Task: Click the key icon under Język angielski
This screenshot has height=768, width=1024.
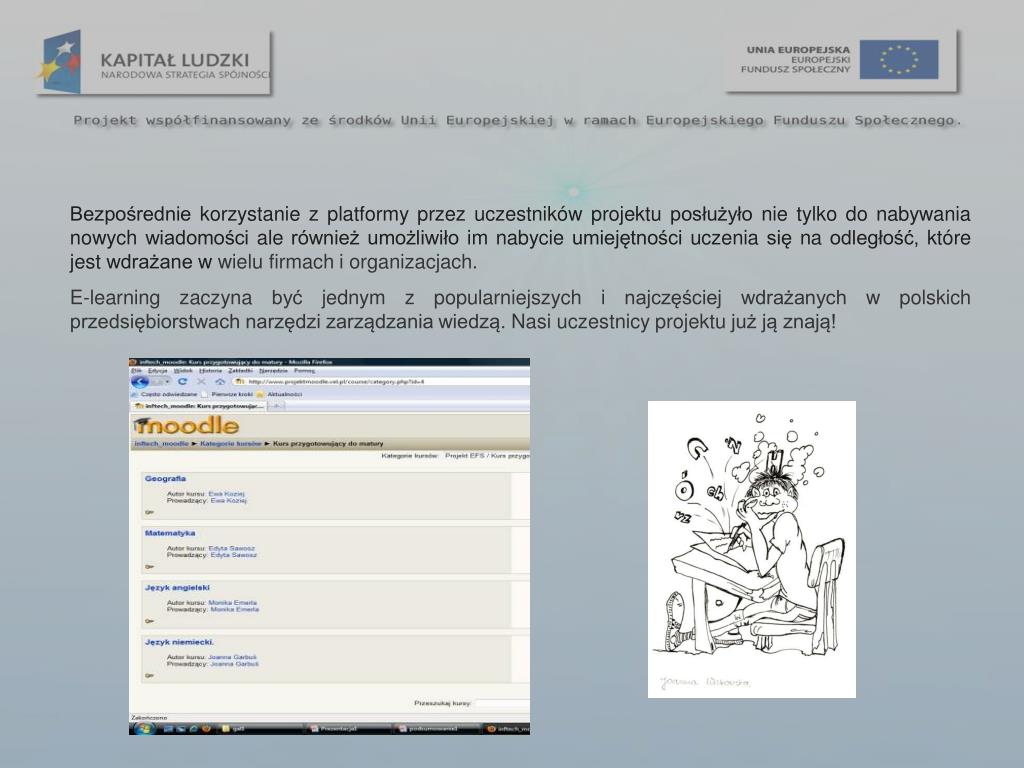Action: tap(149, 621)
